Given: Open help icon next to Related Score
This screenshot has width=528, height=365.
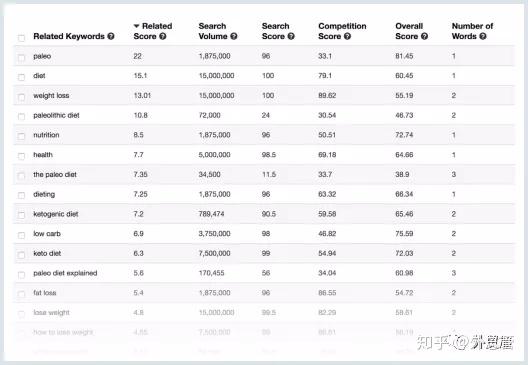Looking at the screenshot, I should point(163,36).
